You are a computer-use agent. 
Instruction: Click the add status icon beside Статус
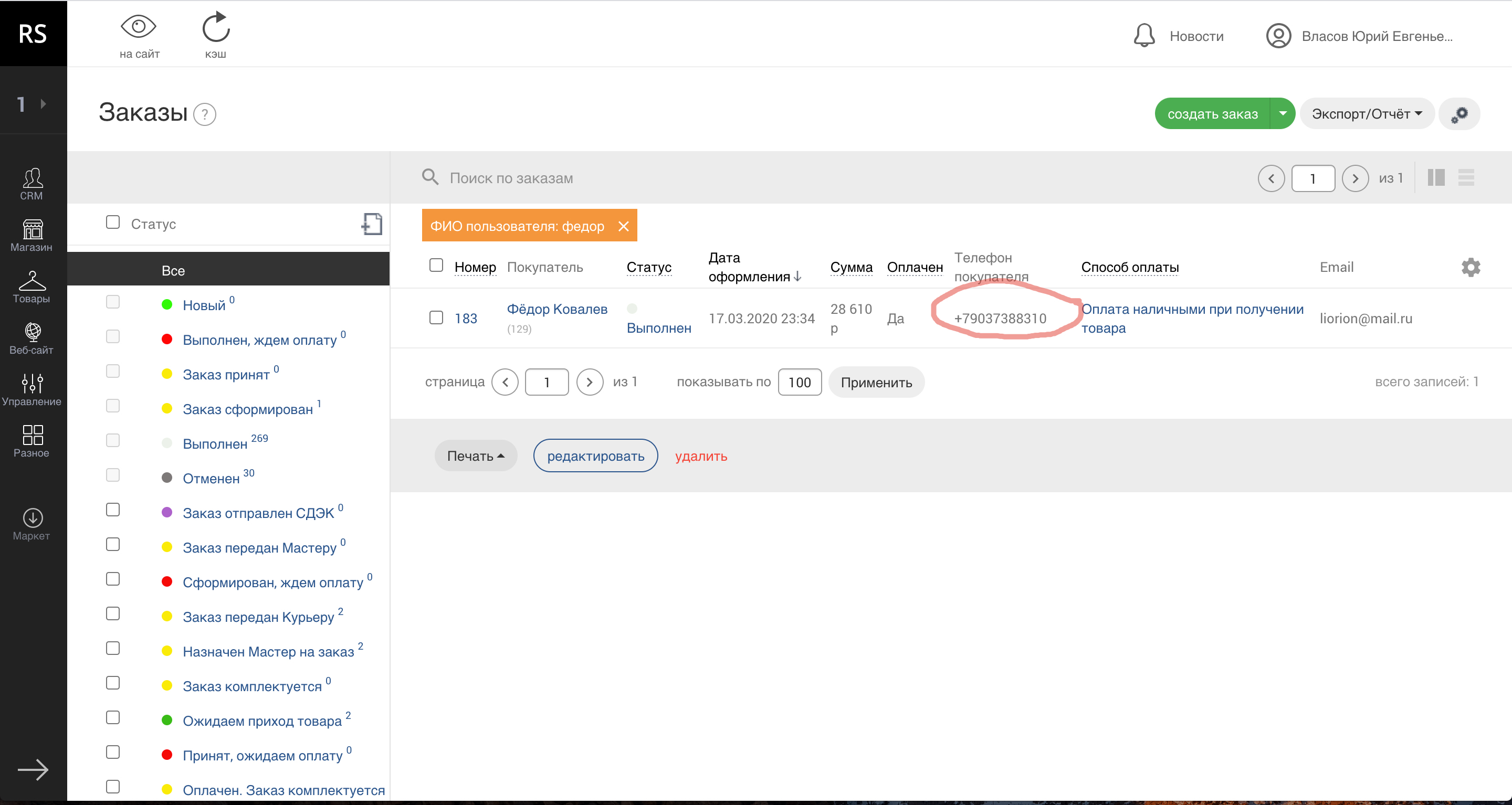(x=372, y=224)
